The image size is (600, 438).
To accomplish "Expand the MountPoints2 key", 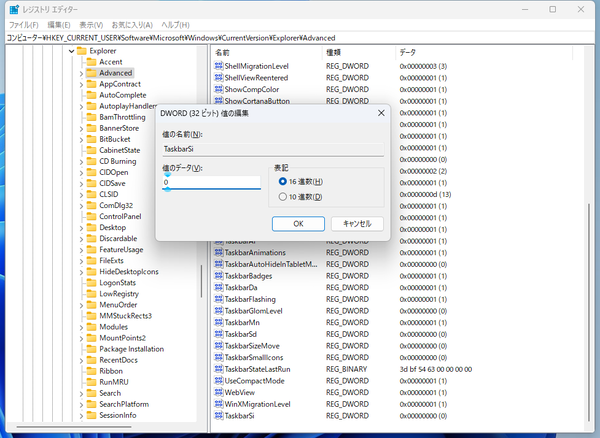I will click(x=81, y=339).
